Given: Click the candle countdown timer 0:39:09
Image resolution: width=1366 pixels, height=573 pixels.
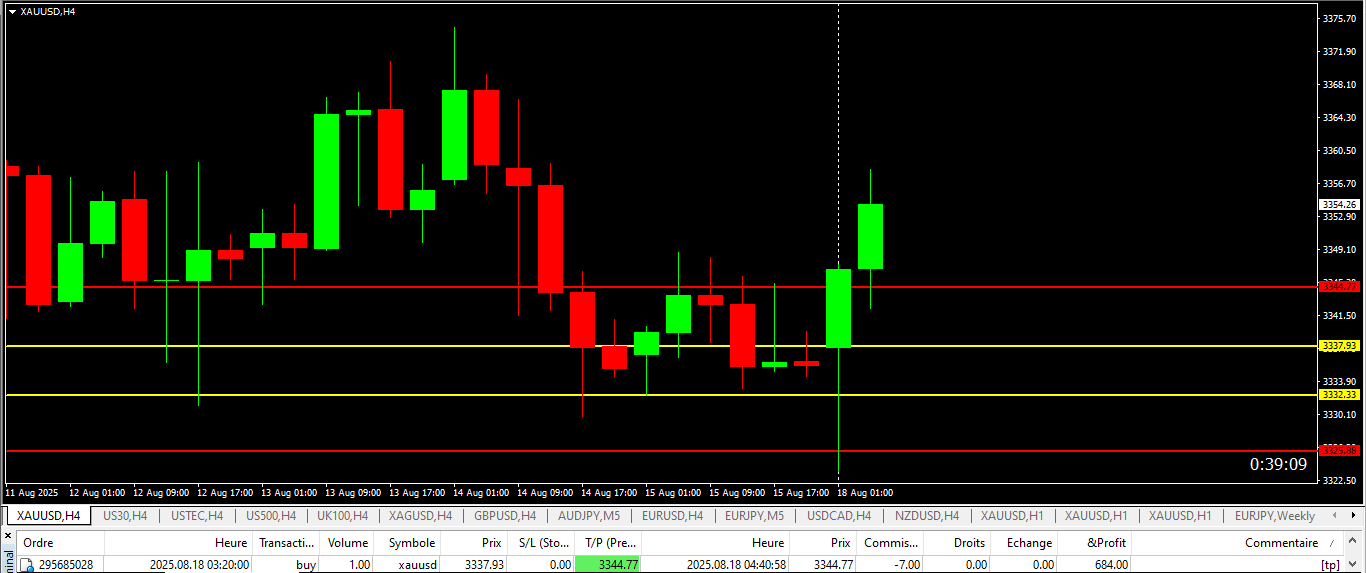Looking at the screenshot, I should point(1278,465).
